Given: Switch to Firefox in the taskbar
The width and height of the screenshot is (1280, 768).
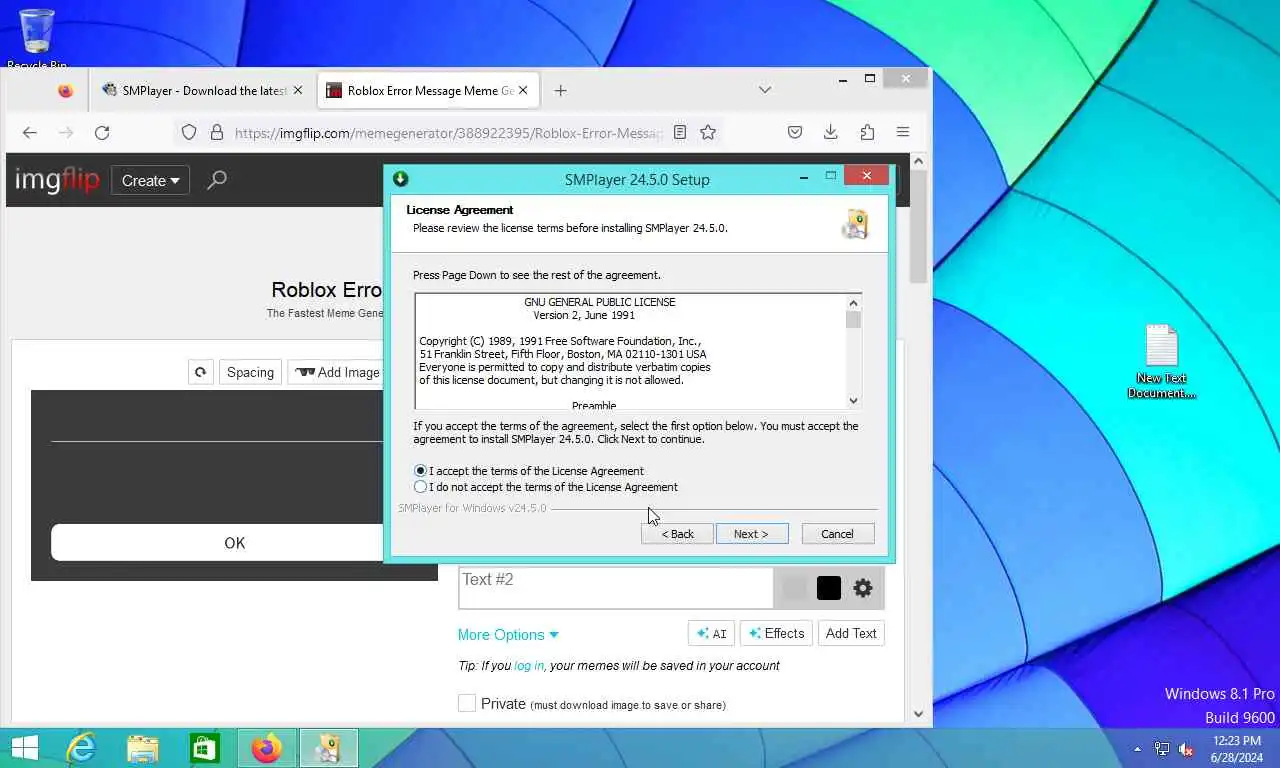Looking at the screenshot, I should tap(267, 748).
